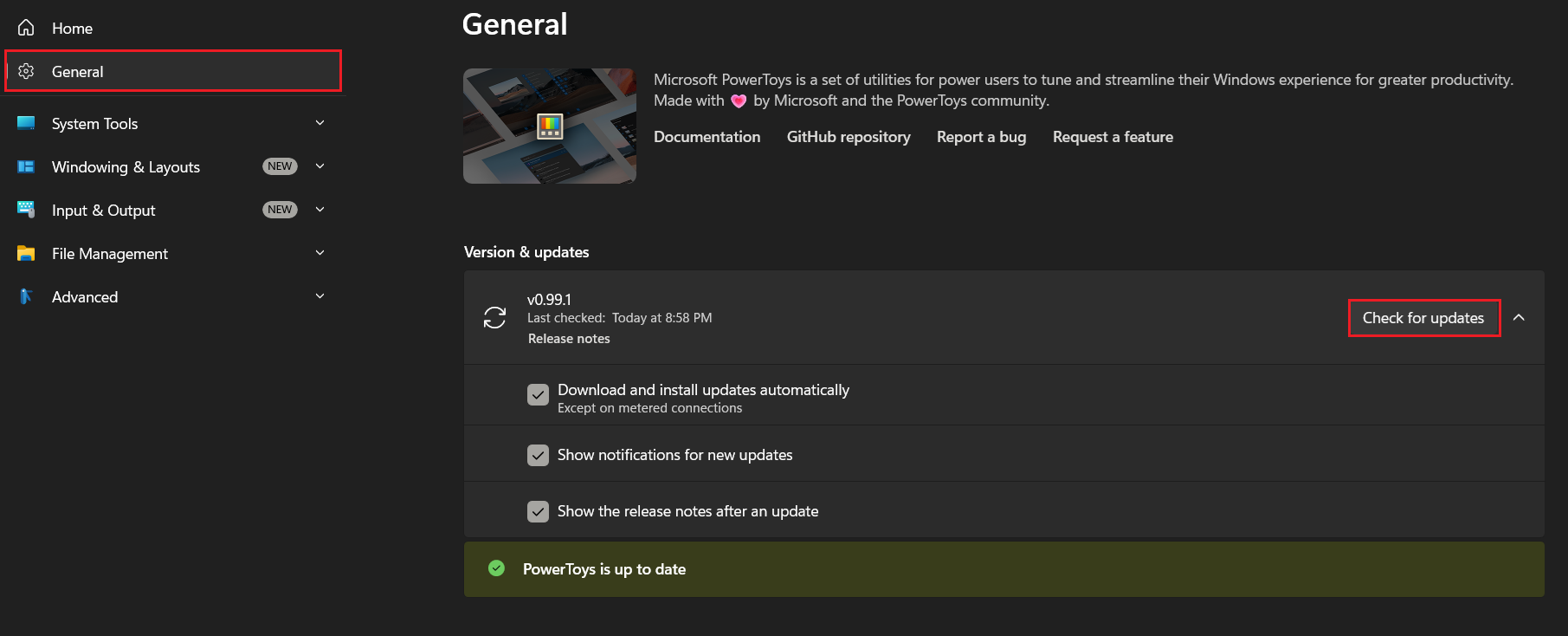The image size is (1568, 636).
Task: Uncheck Show notifications for new updates
Action: pyautogui.click(x=538, y=455)
